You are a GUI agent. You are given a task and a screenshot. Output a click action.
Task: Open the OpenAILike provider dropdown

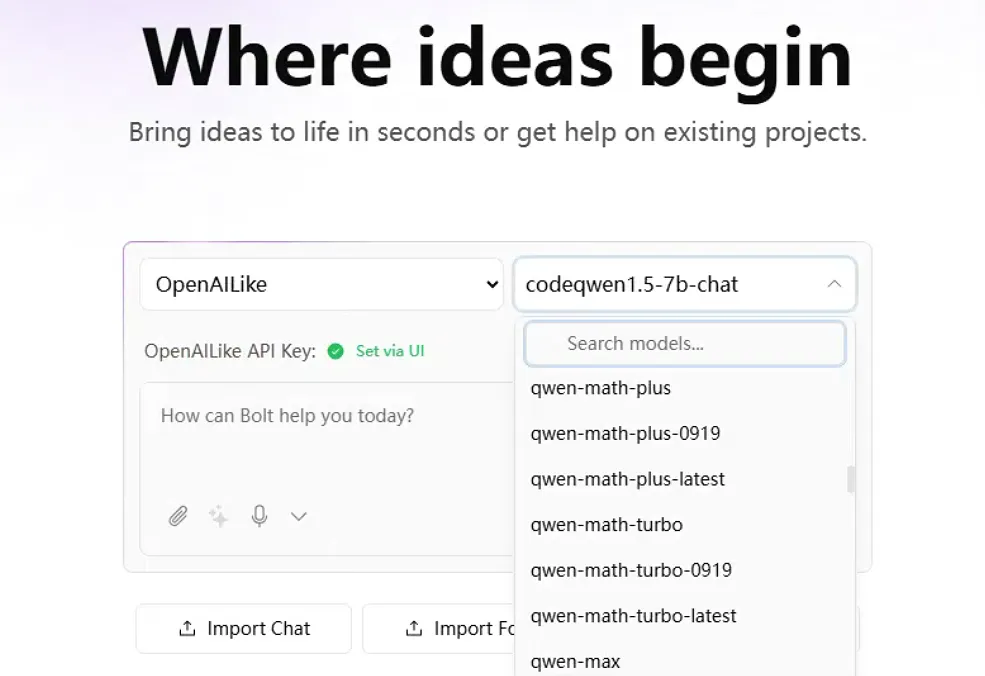coord(321,284)
